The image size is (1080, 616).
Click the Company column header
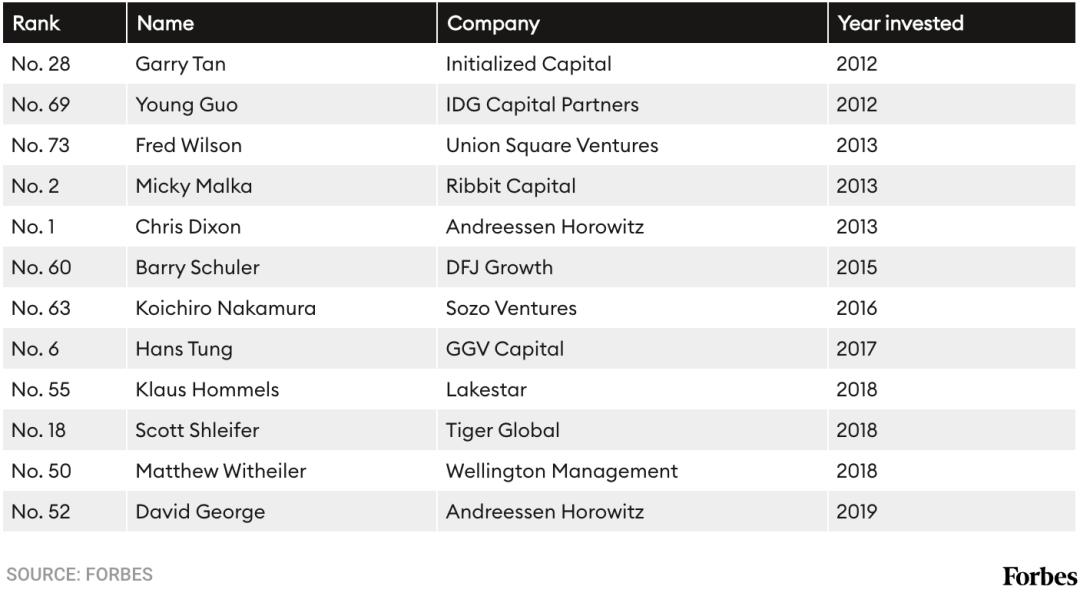click(x=493, y=23)
